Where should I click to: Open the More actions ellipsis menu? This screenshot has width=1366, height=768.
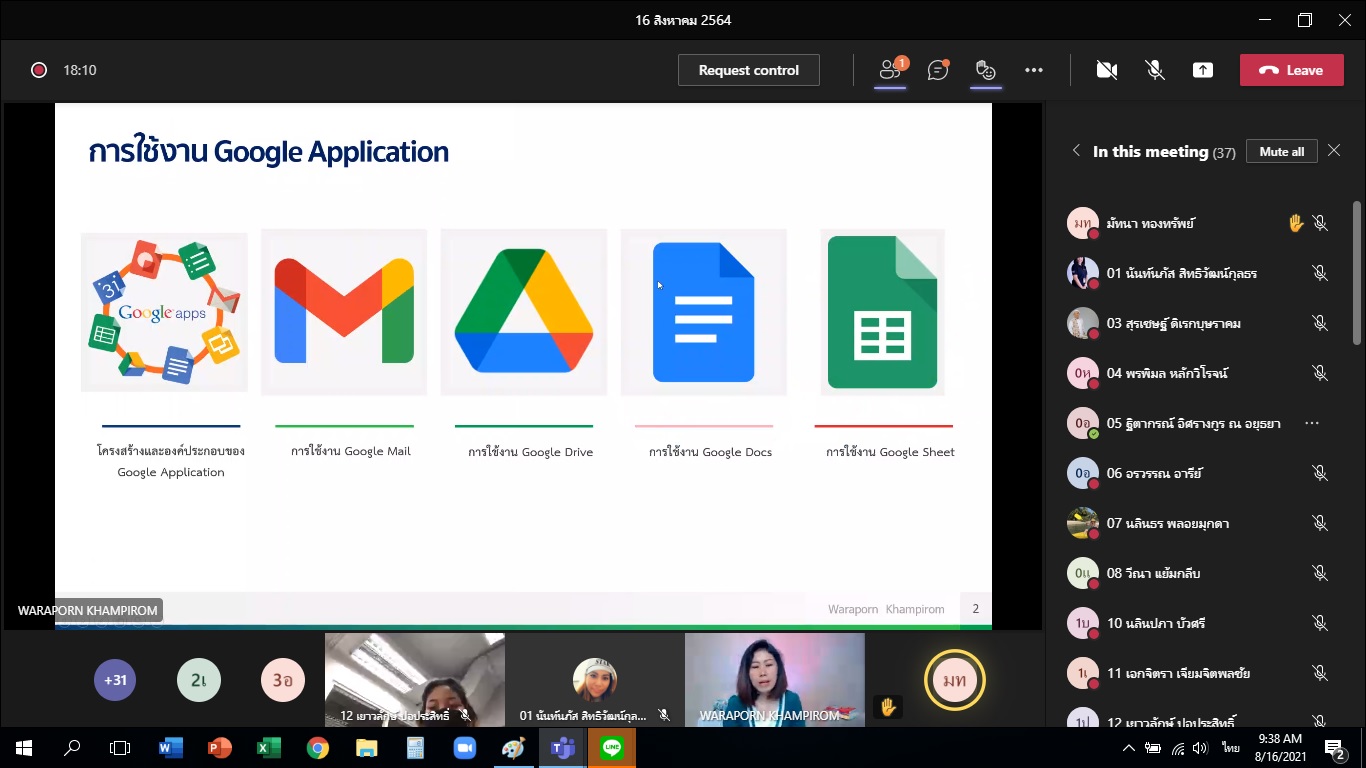pos(1034,70)
